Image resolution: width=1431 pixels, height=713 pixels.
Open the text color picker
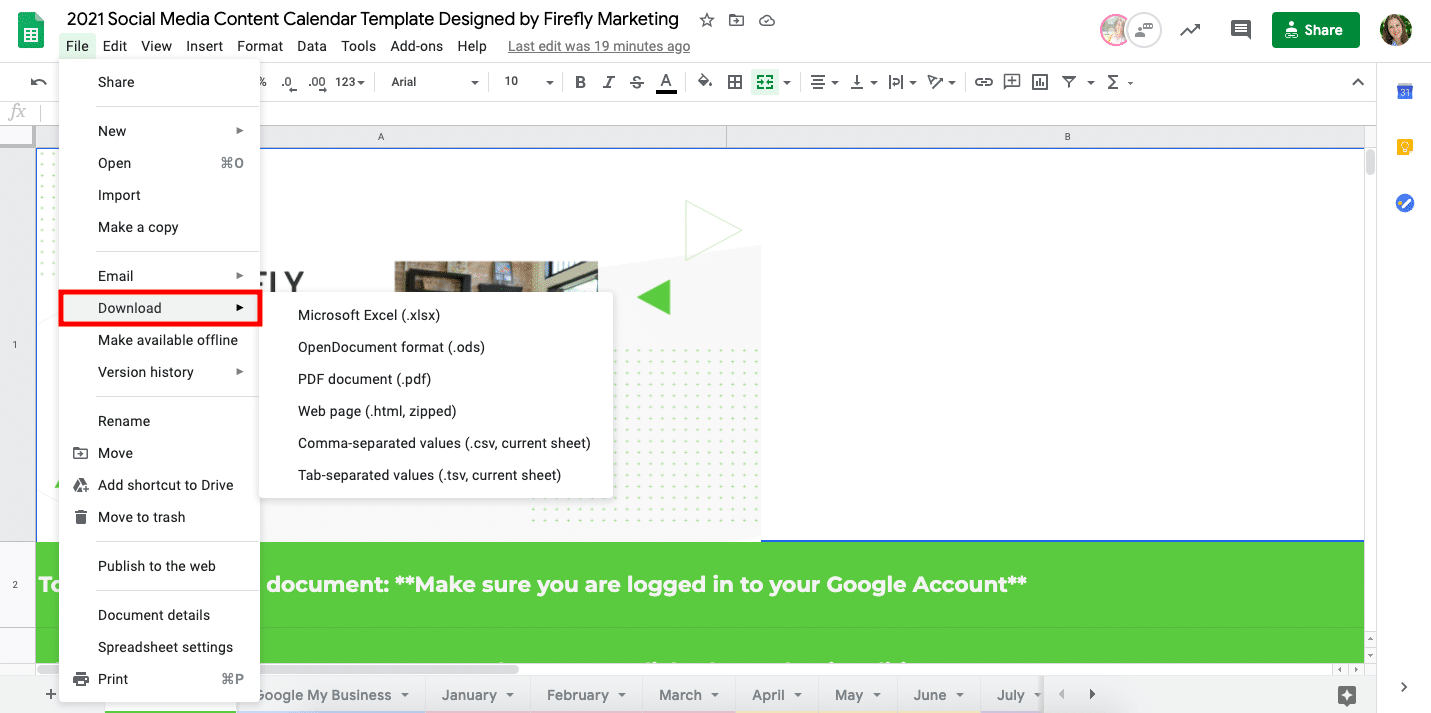[666, 82]
